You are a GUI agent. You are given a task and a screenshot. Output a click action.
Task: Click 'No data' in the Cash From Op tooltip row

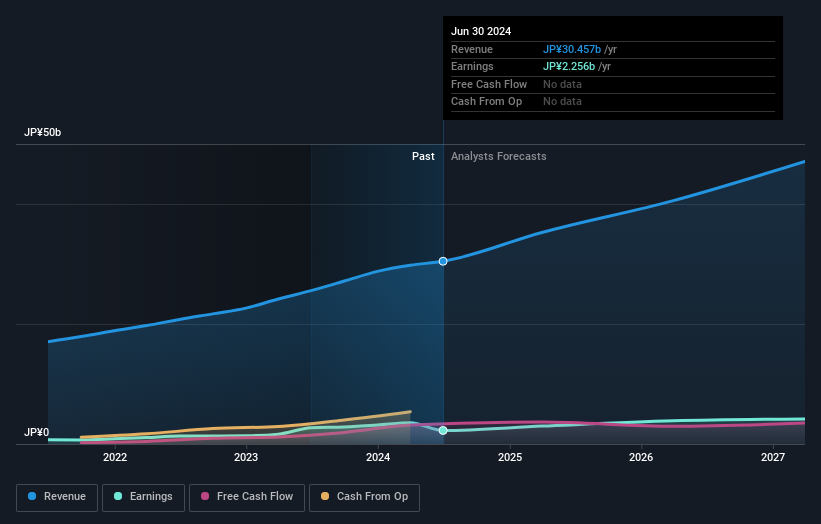click(562, 102)
